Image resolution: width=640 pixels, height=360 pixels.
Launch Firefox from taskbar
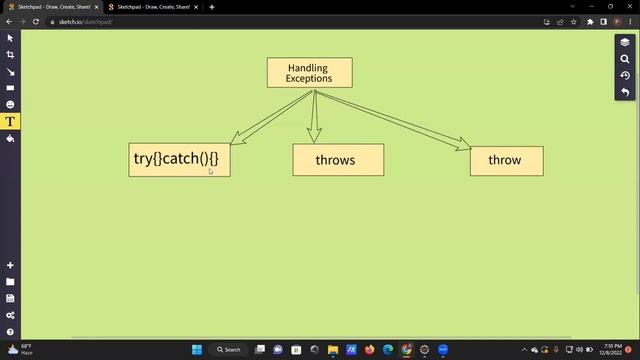point(369,350)
